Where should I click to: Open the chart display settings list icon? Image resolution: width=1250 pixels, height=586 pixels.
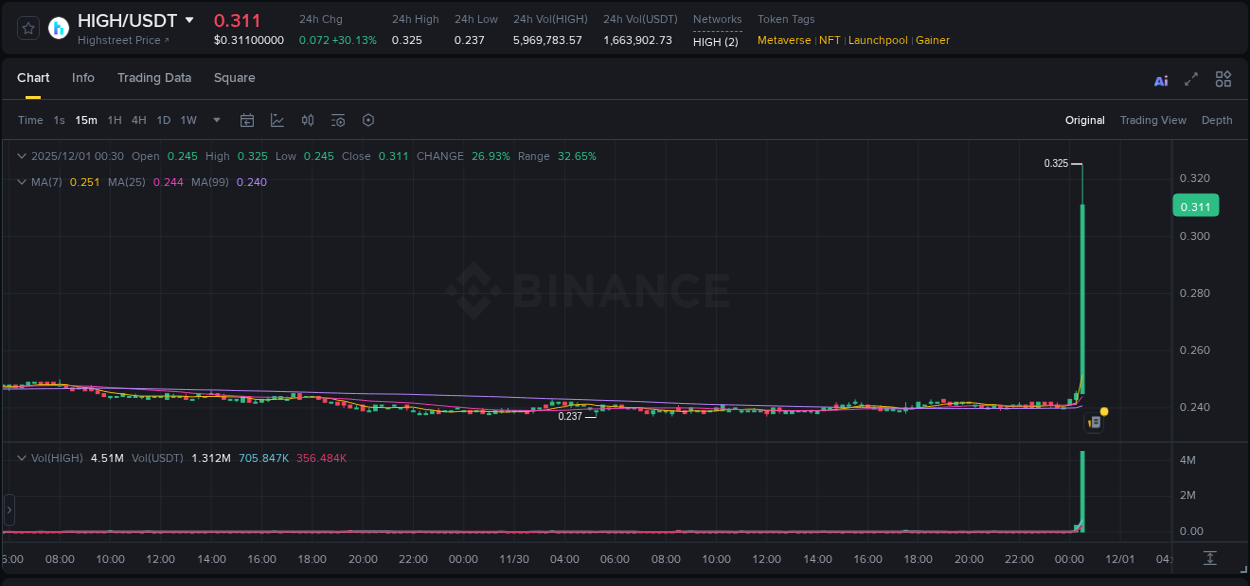coord(337,120)
